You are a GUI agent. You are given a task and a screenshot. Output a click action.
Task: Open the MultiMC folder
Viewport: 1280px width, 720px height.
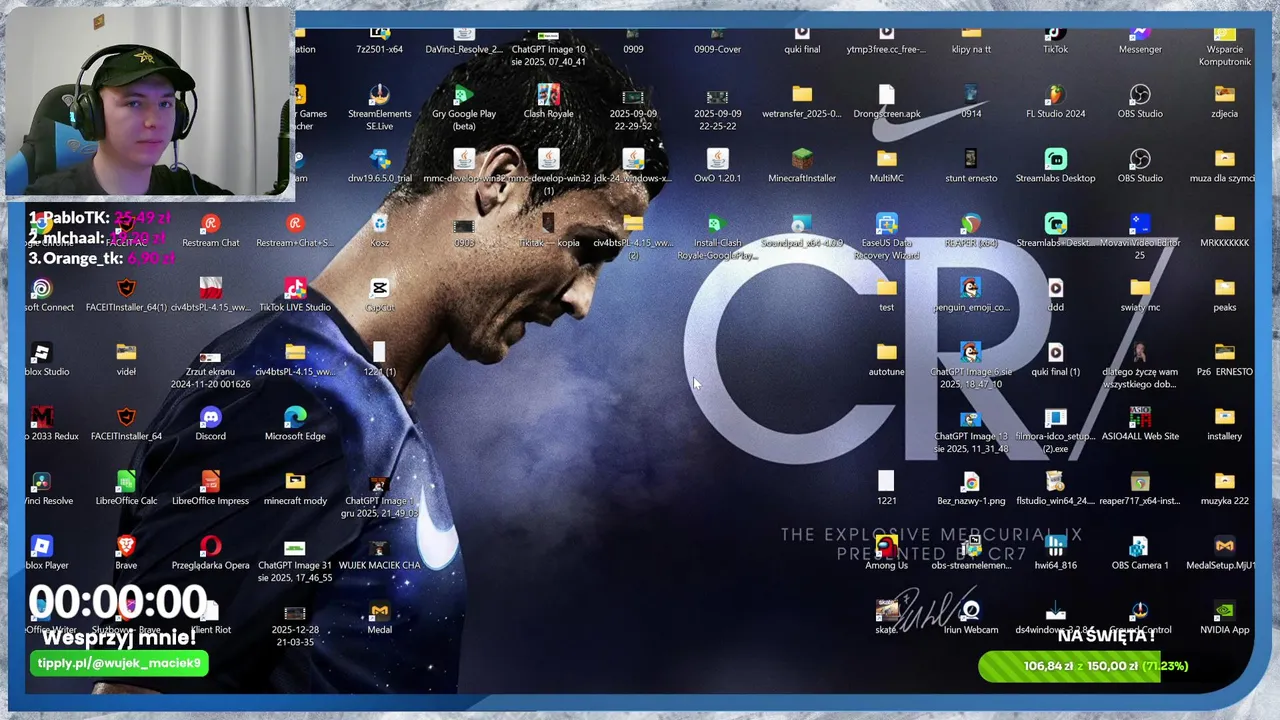click(886, 165)
